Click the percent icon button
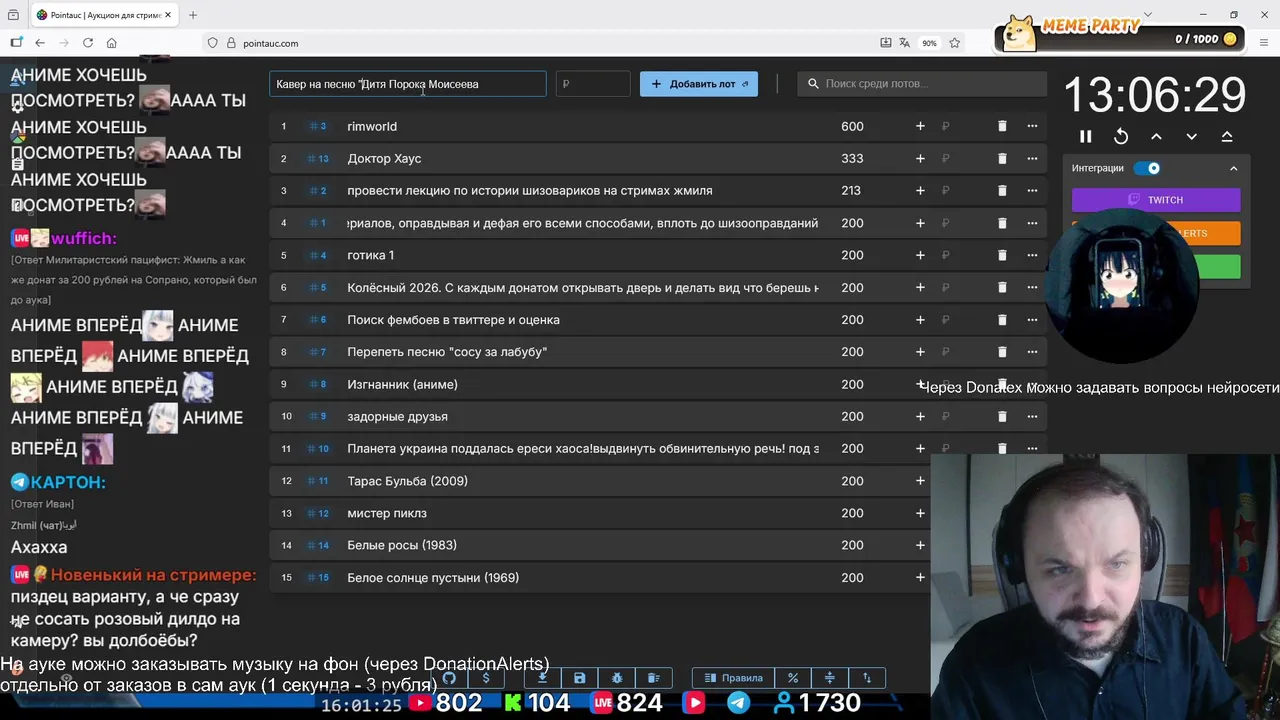Image resolution: width=1280 pixels, height=720 pixels. click(x=793, y=678)
